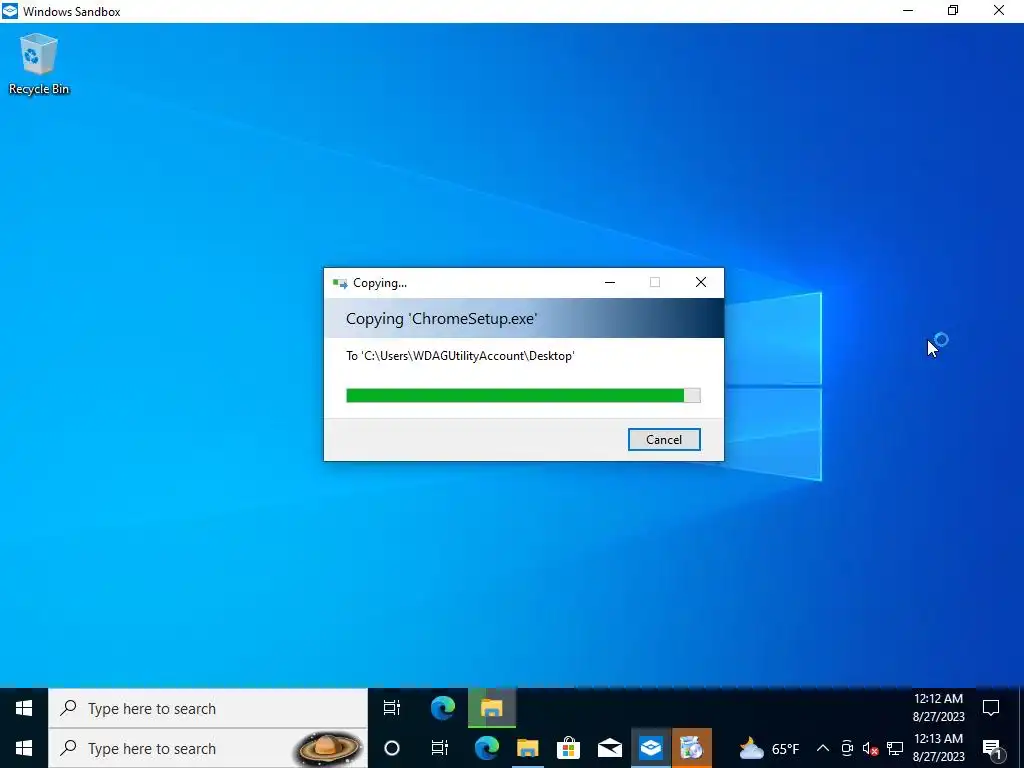The width and height of the screenshot is (1024, 768).
Task: Open File Explorer in sandbox taskbar
Action: [x=492, y=708]
